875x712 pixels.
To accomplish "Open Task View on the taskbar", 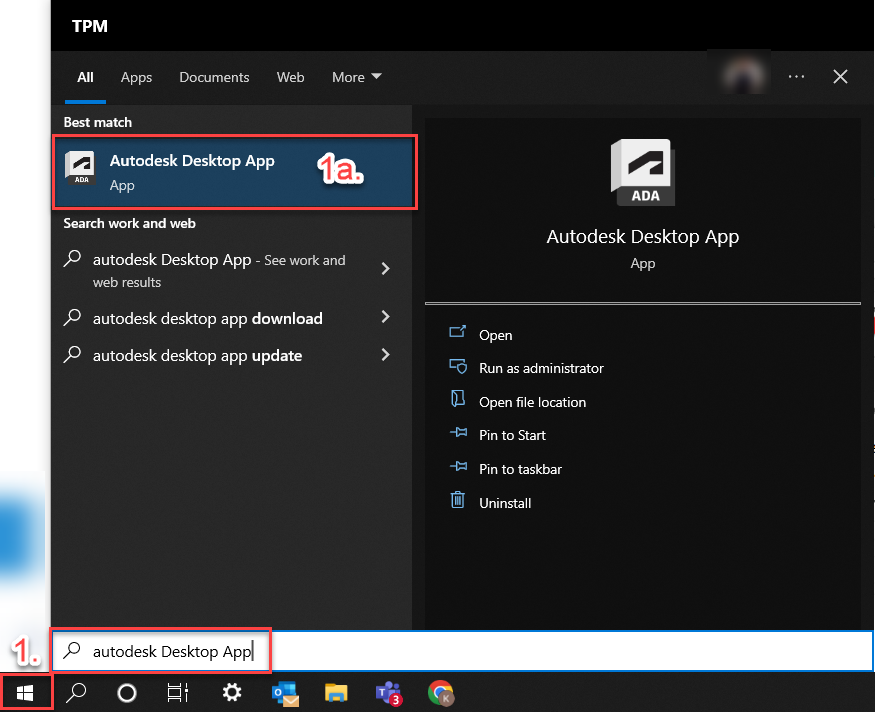I will pyautogui.click(x=178, y=692).
